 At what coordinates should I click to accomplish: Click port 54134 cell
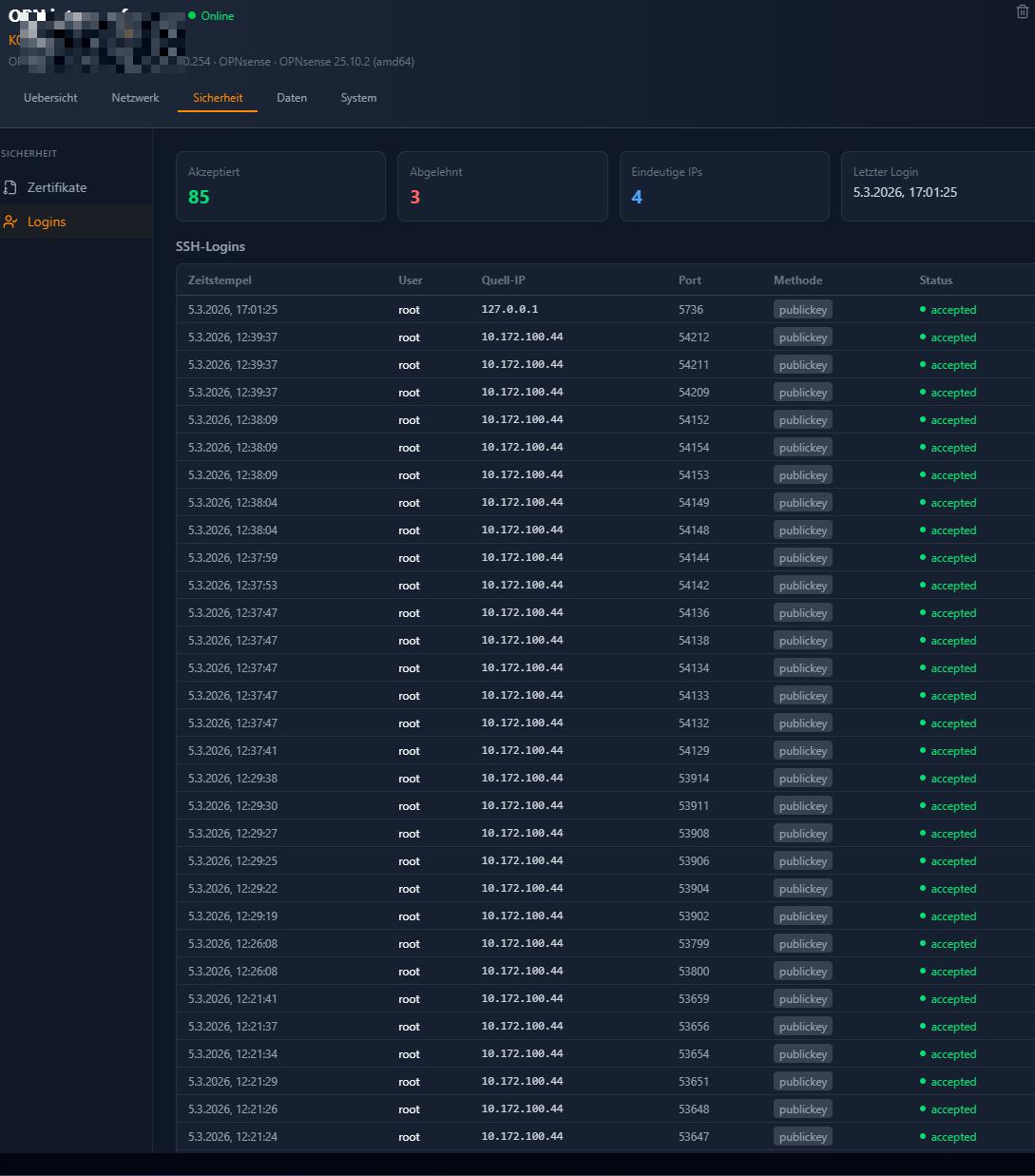pos(694,668)
